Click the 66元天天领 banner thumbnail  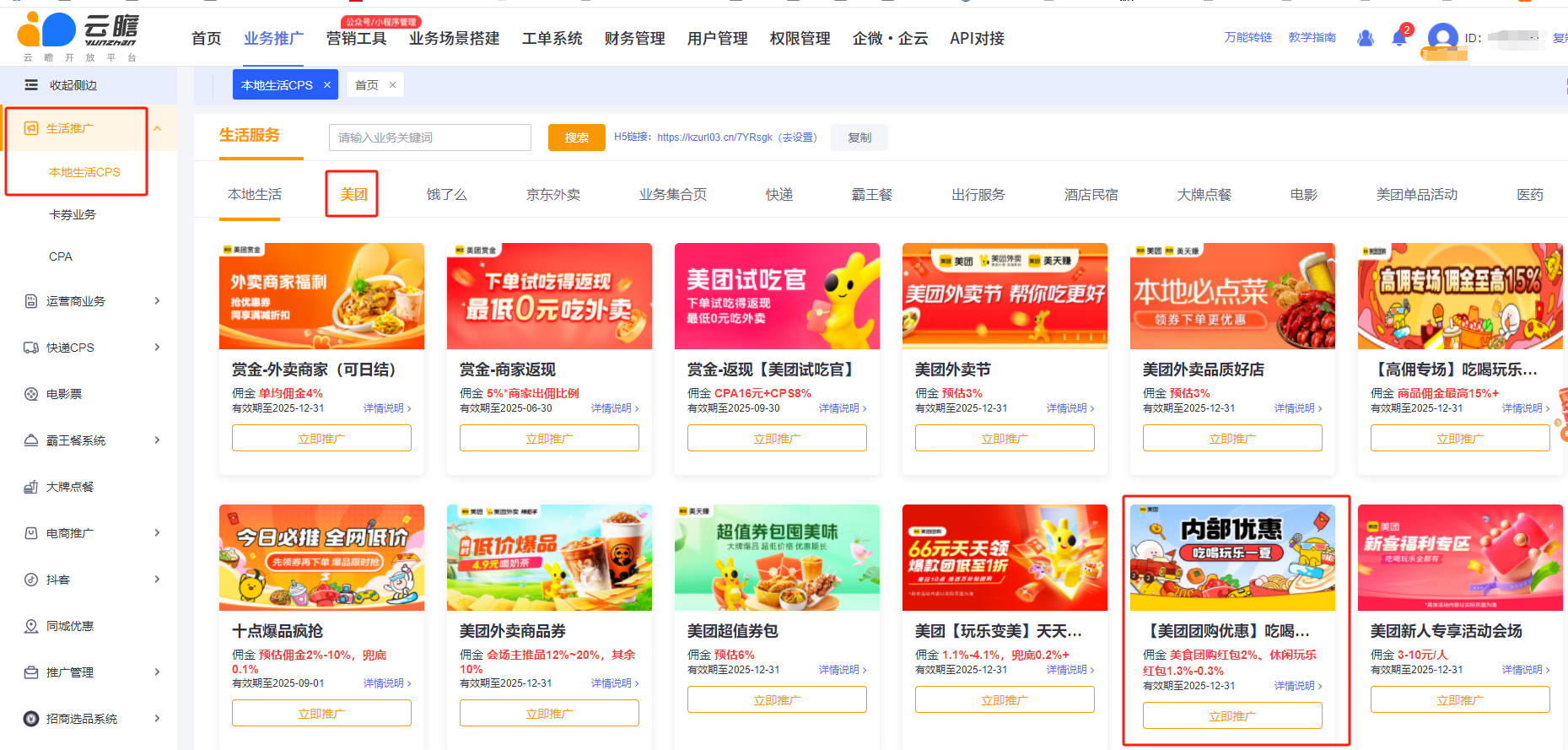tap(1005, 558)
